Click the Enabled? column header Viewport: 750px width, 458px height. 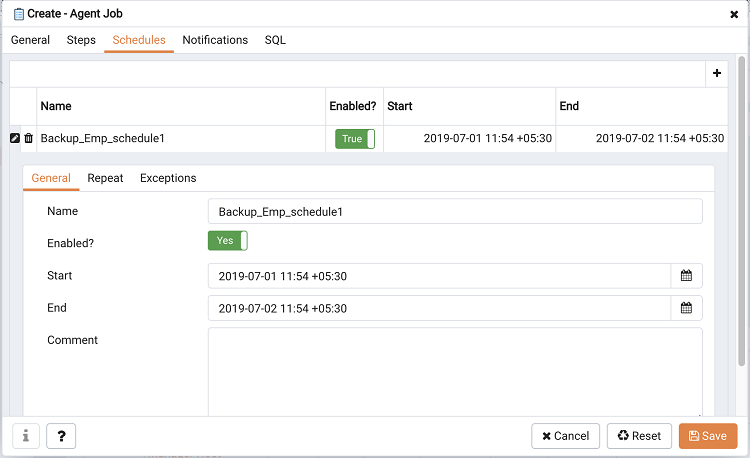(354, 106)
